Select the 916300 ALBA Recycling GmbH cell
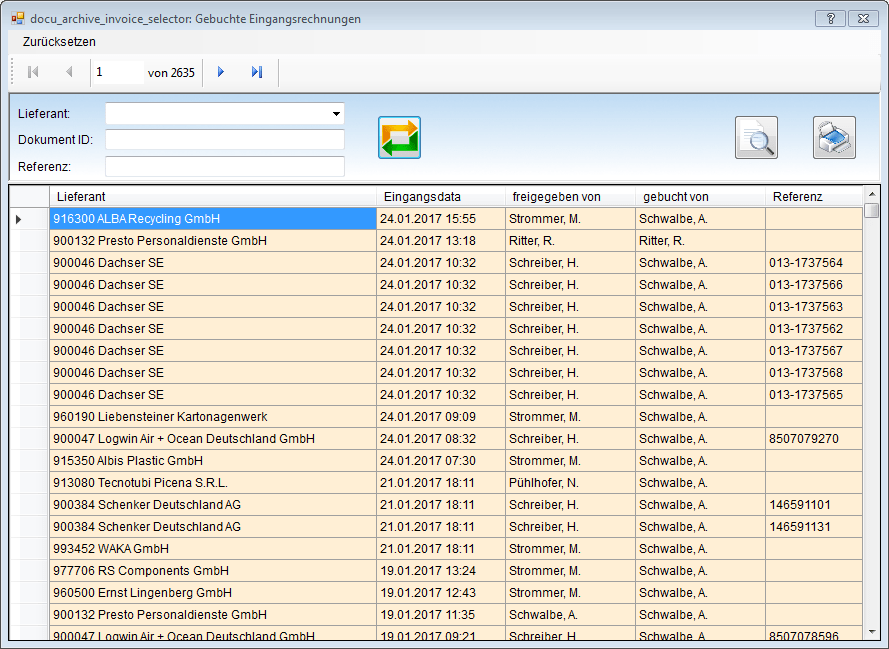Image resolution: width=889 pixels, height=649 pixels. (213, 219)
